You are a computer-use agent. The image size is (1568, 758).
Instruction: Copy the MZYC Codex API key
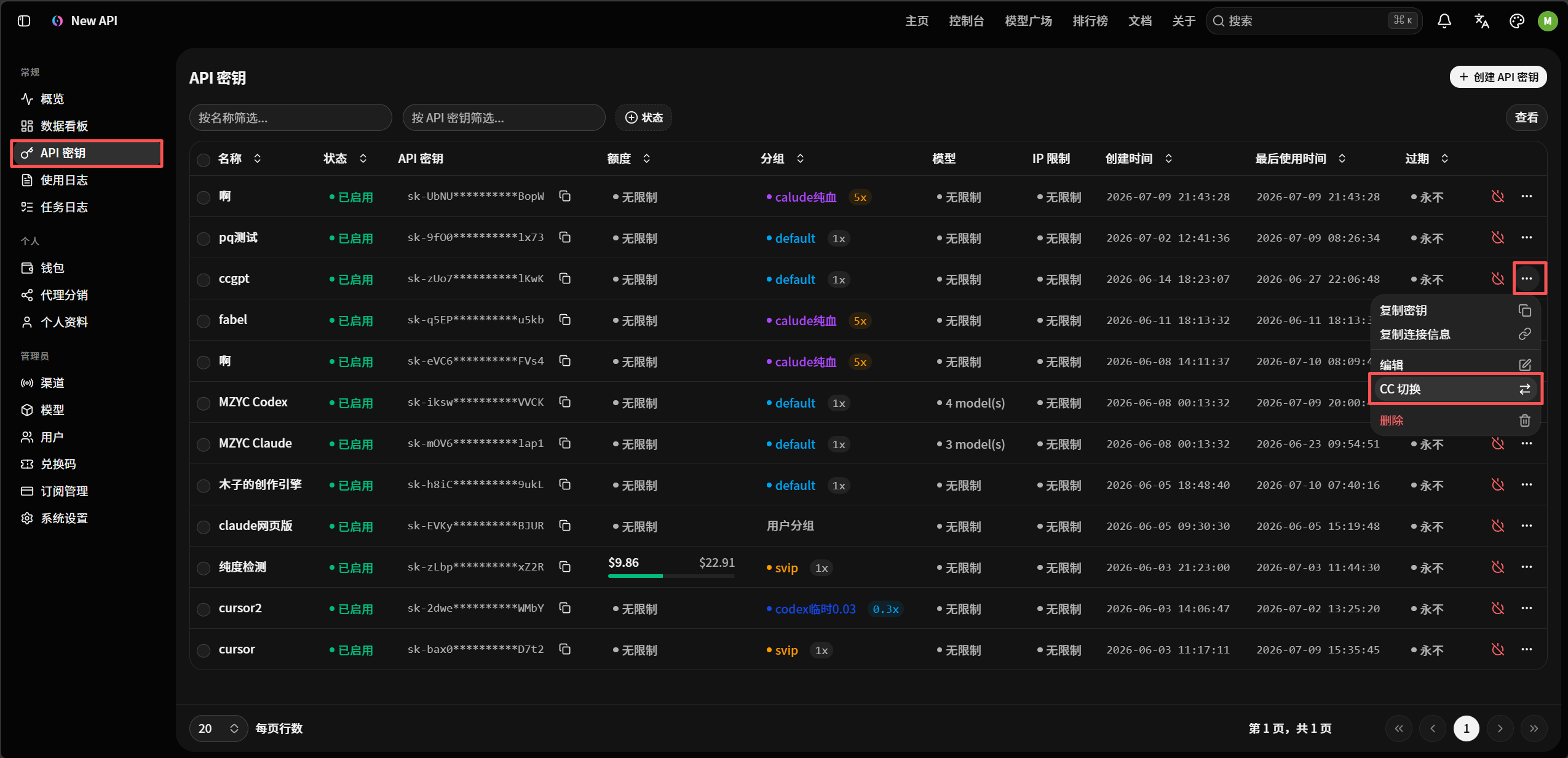click(x=565, y=402)
